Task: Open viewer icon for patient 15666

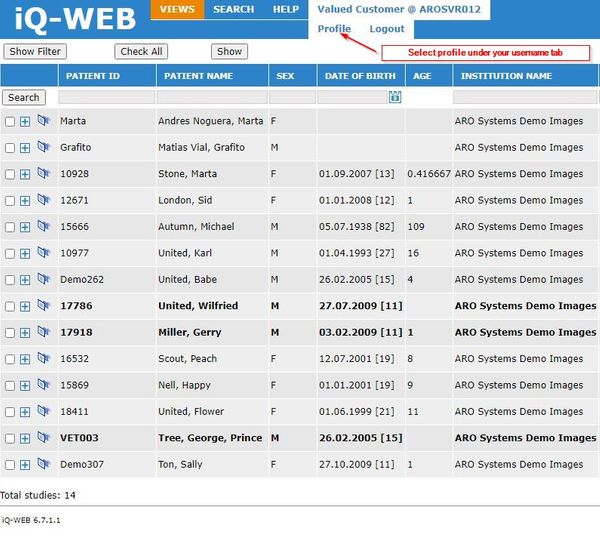Action: (x=44, y=226)
